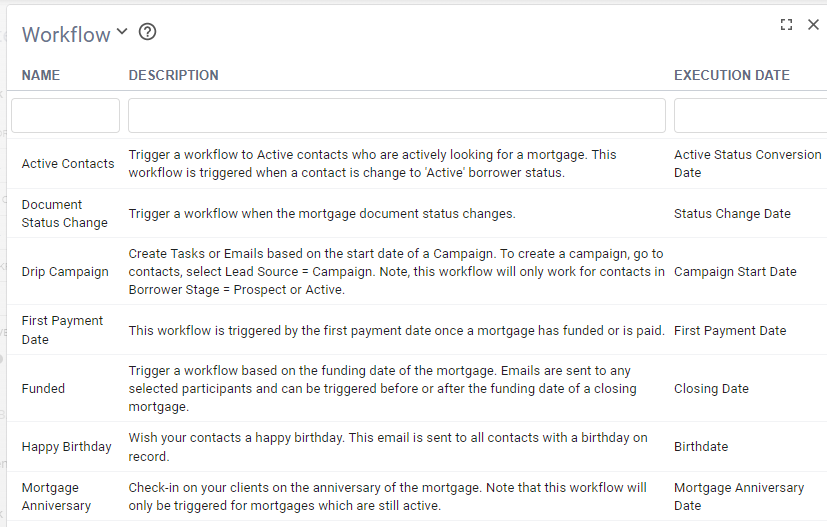827x527 pixels.
Task: Open the Happy Birthday workflow
Action: pos(66,447)
